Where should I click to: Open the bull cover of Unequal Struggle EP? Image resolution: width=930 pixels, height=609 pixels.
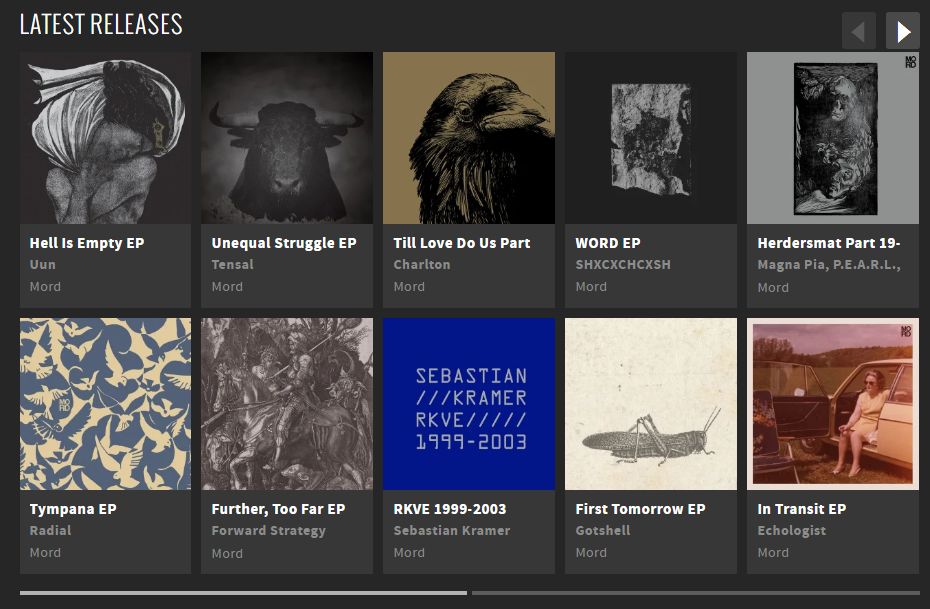pyautogui.click(x=287, y=138)
